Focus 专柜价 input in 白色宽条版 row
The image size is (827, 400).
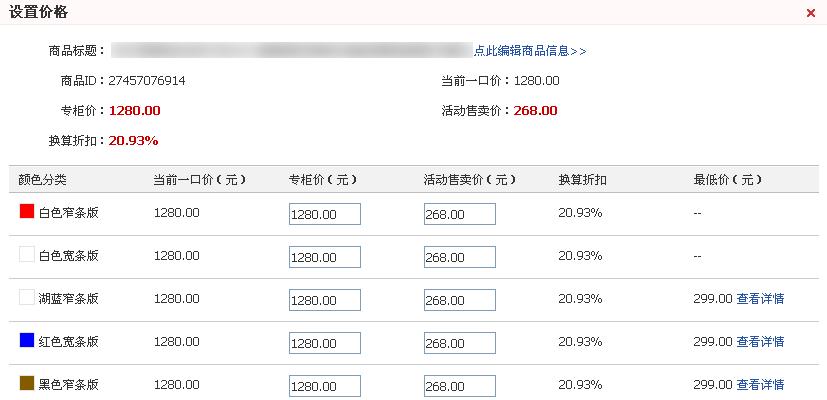click(325, 257)
